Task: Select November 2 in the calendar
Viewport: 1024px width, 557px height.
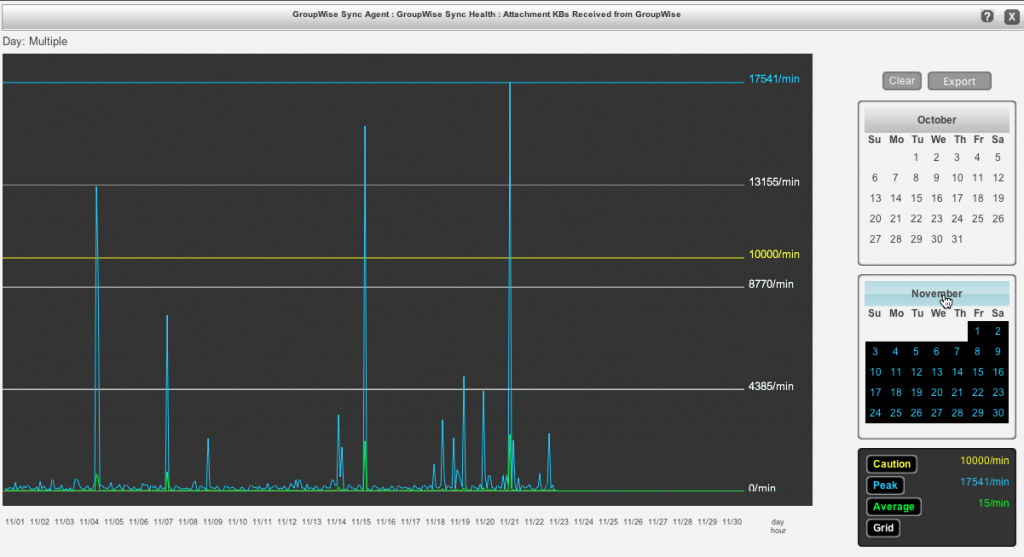Action: 998,331
